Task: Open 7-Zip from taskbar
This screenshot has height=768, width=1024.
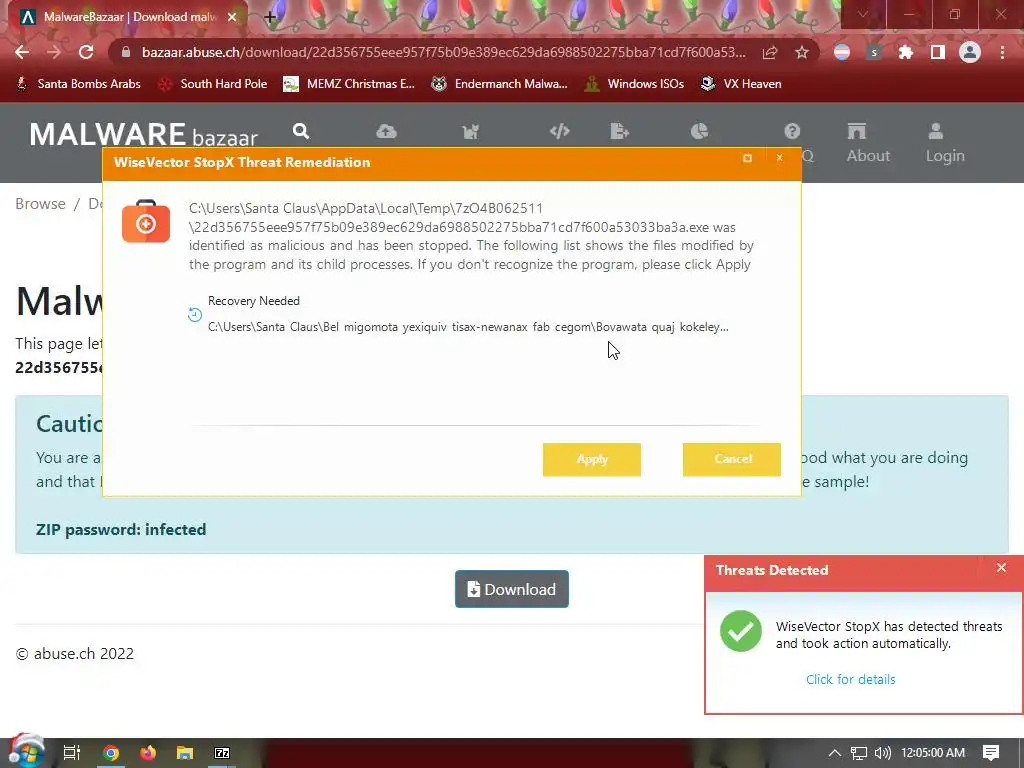Action: pyautogui.click(x=222, y=753)
